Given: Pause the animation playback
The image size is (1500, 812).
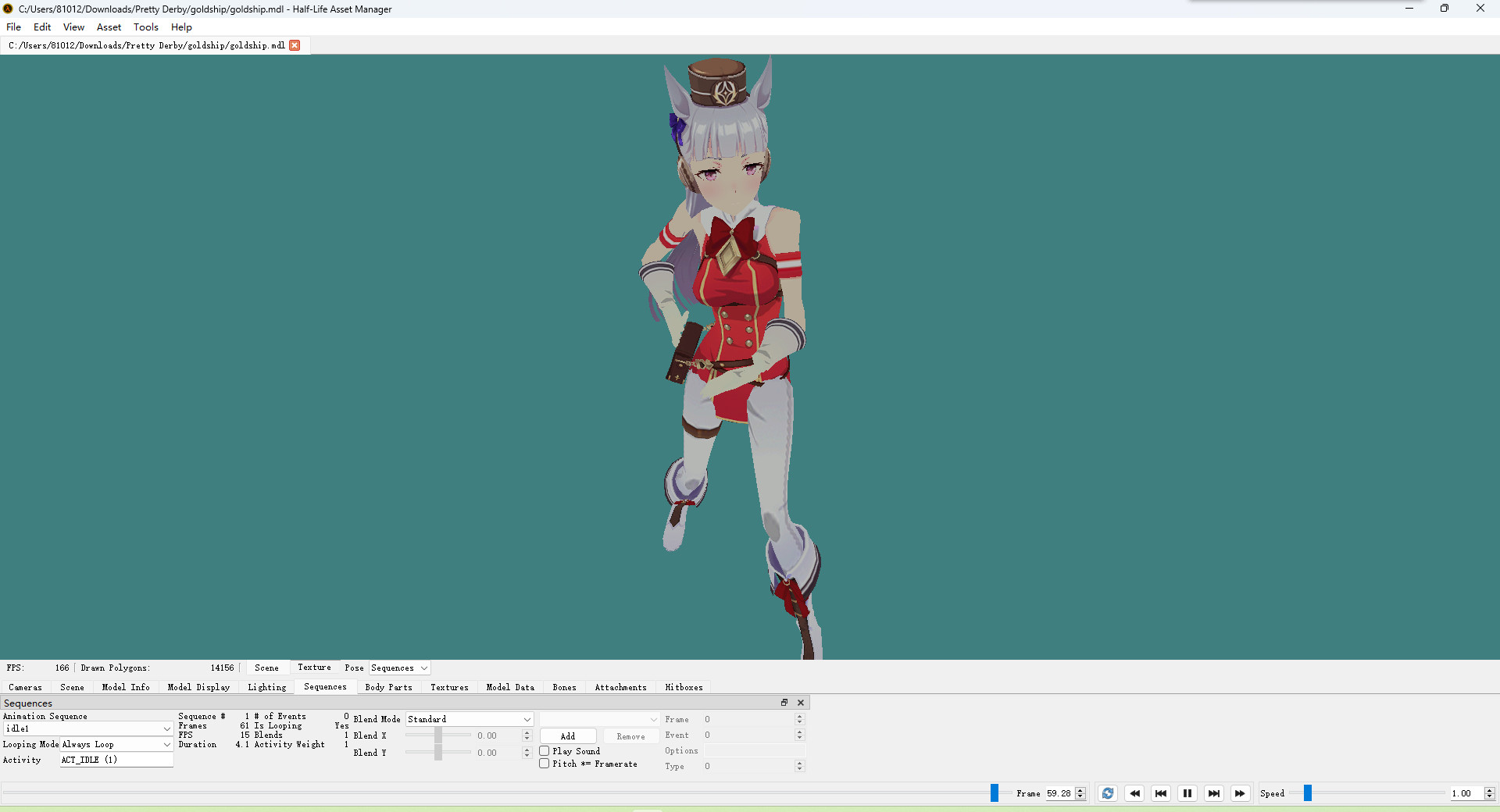Looking at the screenshot, I should [x=1187, y=793].
